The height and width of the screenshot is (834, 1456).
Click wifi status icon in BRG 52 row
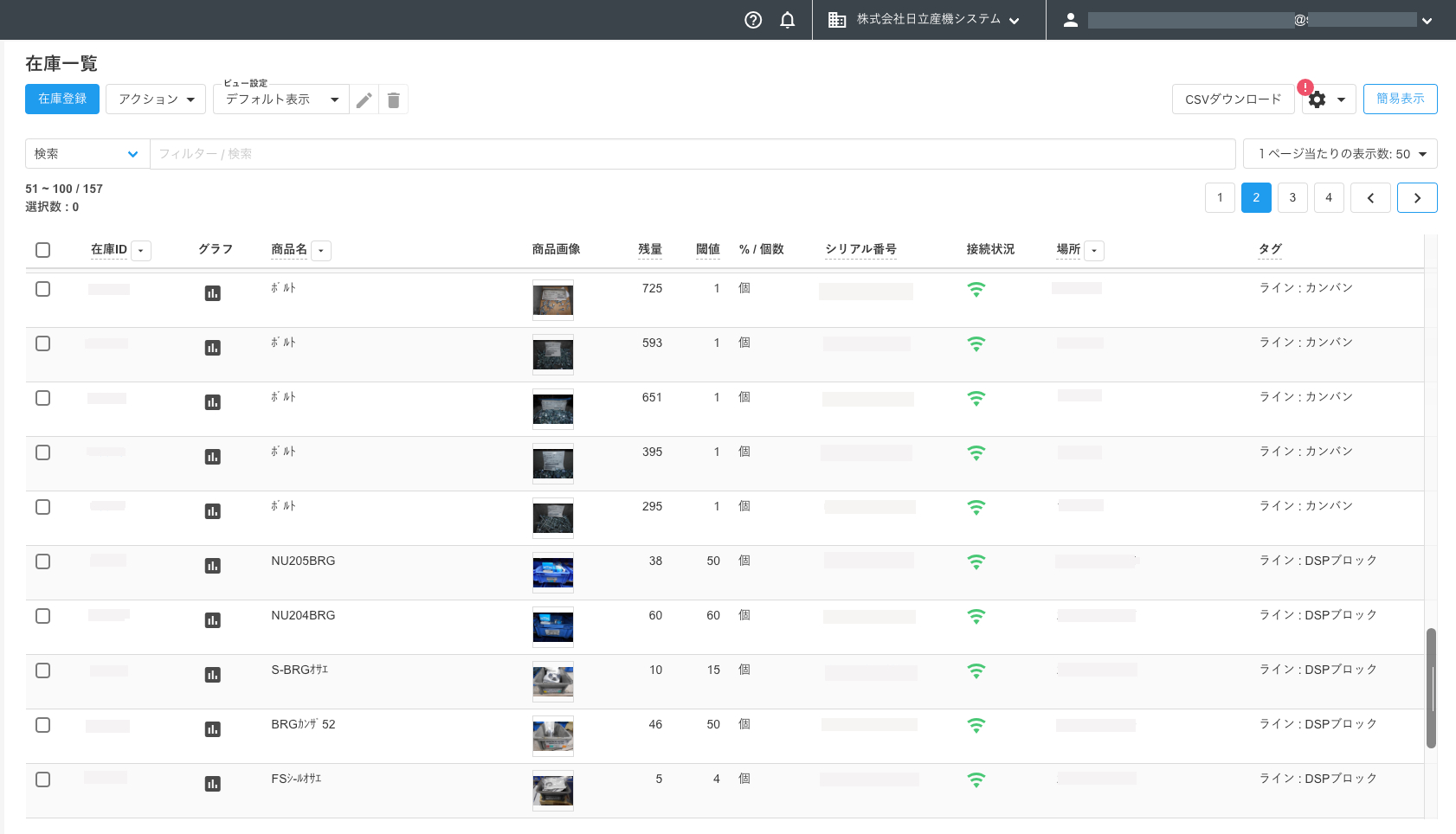click(x=976, y=726)
